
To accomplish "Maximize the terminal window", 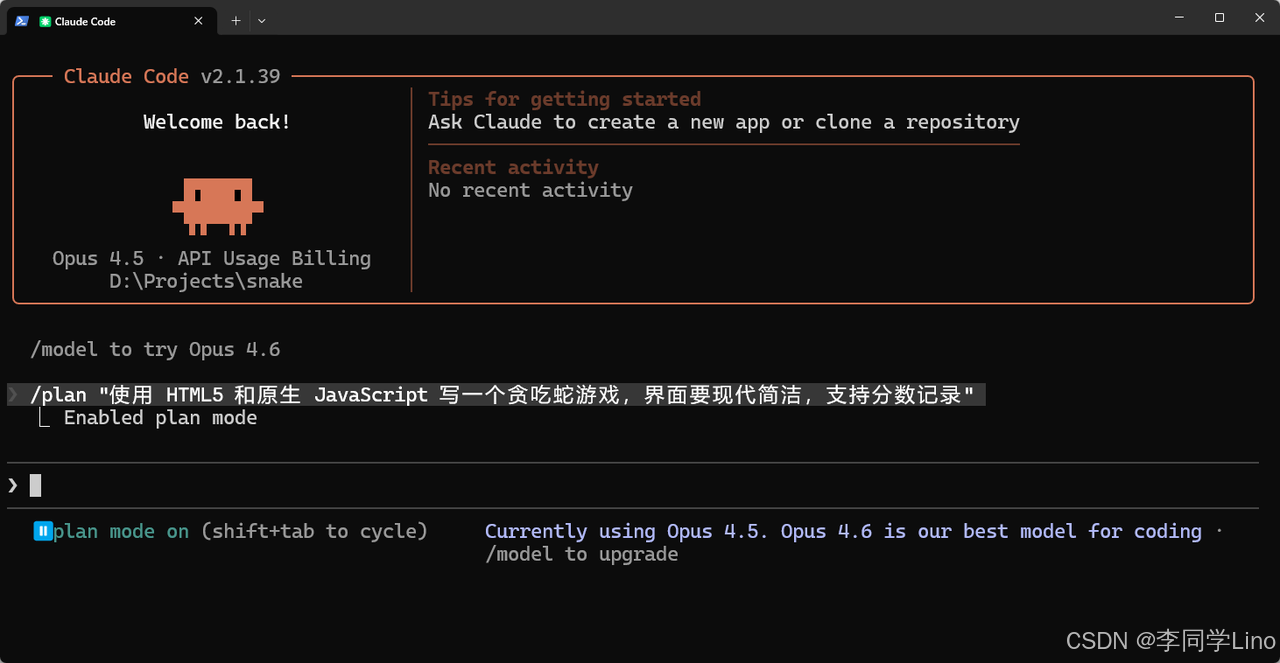I will 1219,17.
